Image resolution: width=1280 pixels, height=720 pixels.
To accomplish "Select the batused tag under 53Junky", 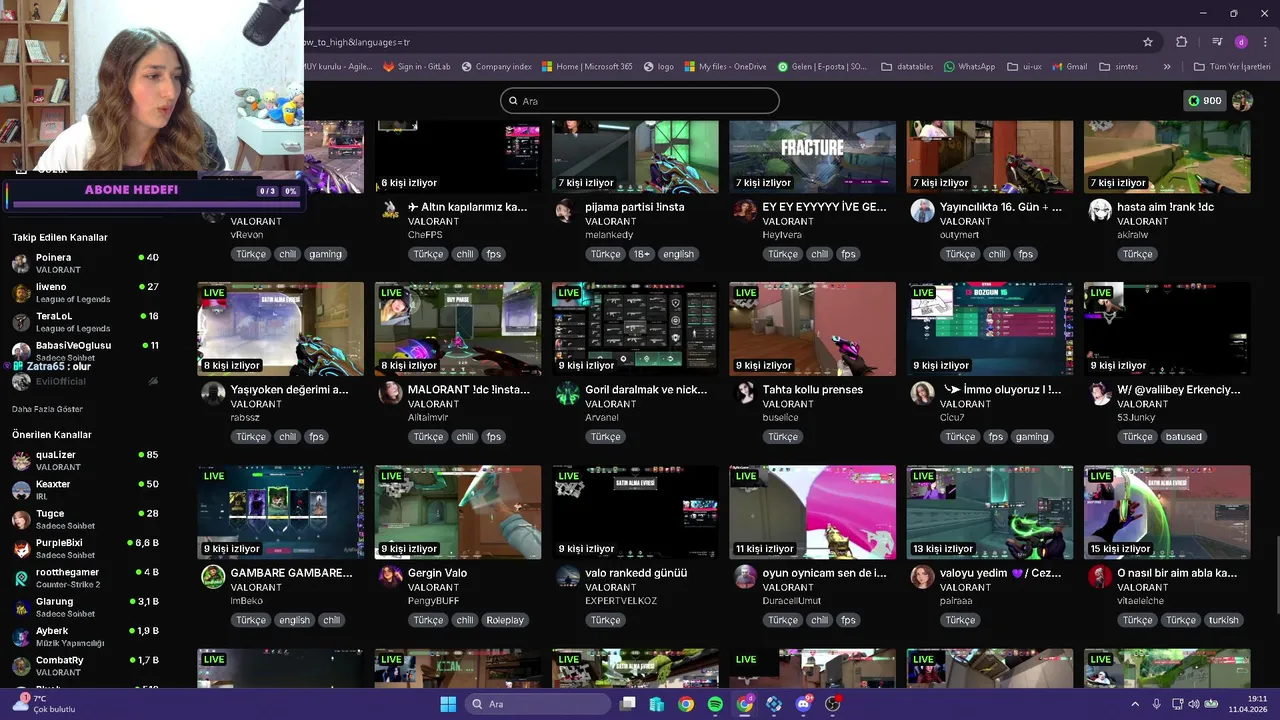I will point(1184,437).
